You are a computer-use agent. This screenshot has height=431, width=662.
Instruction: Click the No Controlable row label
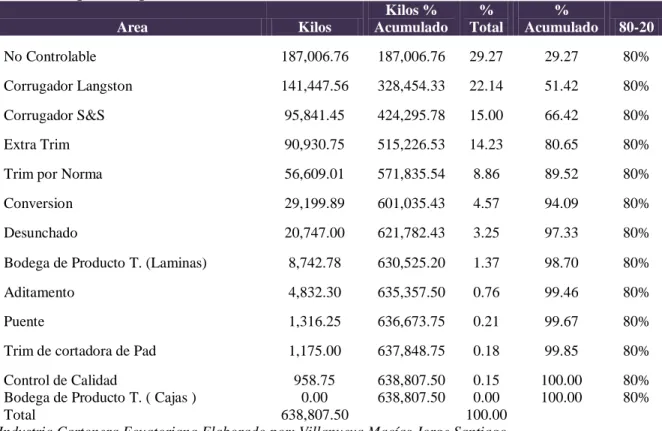(x=50, y=57)
